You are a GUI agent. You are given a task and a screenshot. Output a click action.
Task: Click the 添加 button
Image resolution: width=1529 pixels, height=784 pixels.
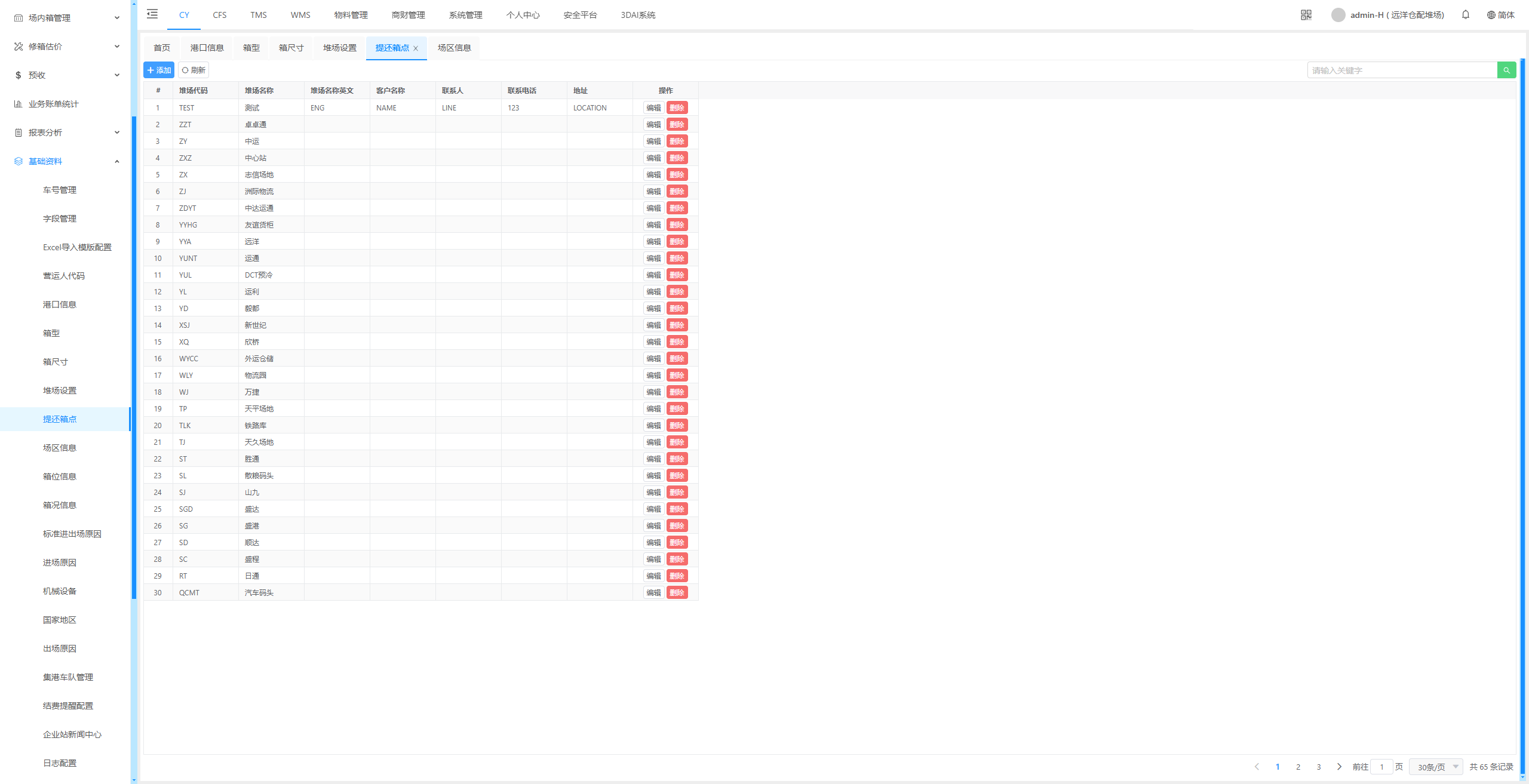point(159,70)
